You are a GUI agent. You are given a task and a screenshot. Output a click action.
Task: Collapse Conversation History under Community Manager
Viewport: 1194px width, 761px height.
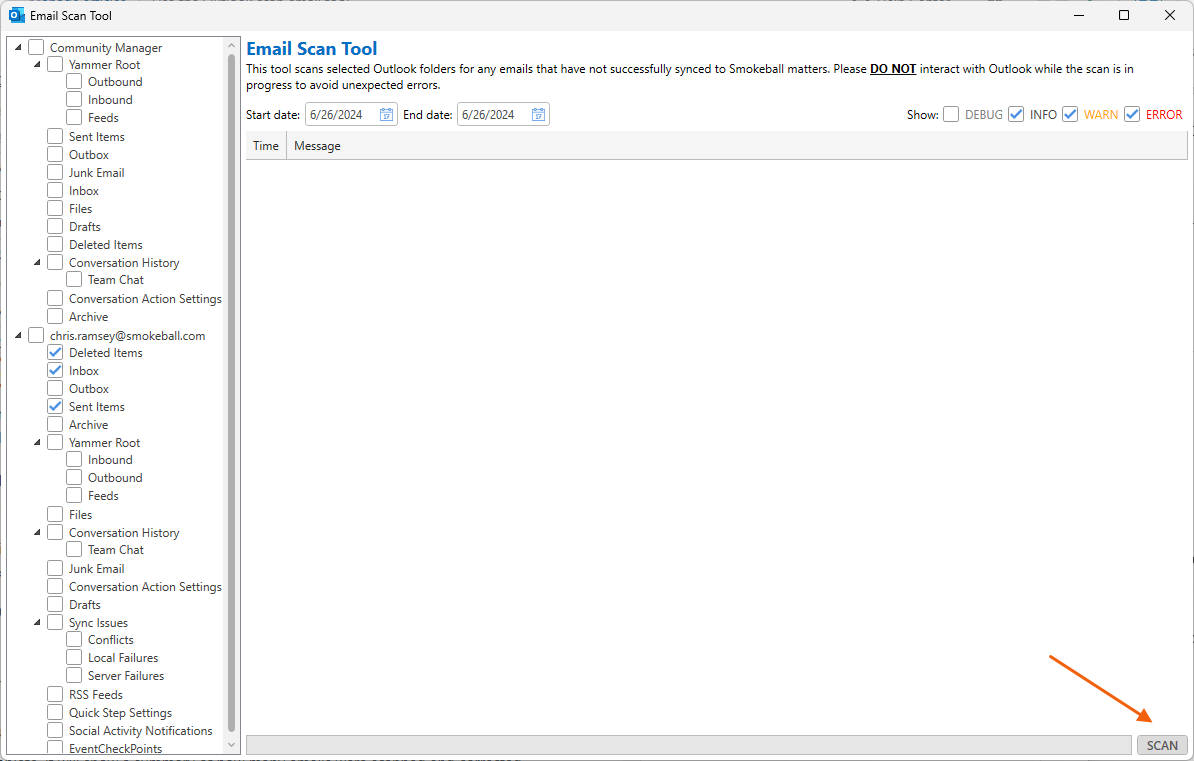click(37, 263)
